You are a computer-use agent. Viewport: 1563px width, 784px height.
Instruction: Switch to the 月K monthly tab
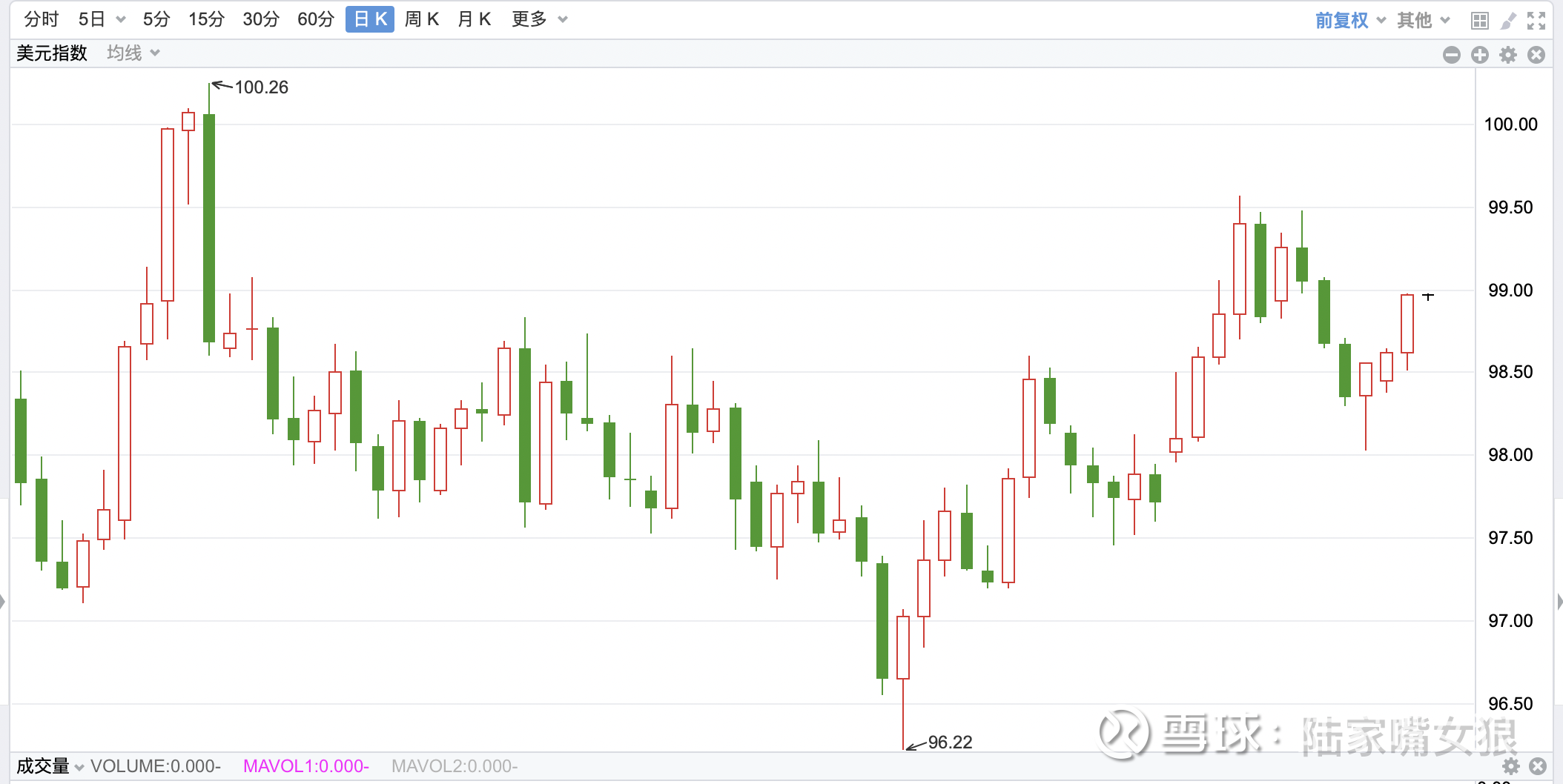click(x=475, y=19)
